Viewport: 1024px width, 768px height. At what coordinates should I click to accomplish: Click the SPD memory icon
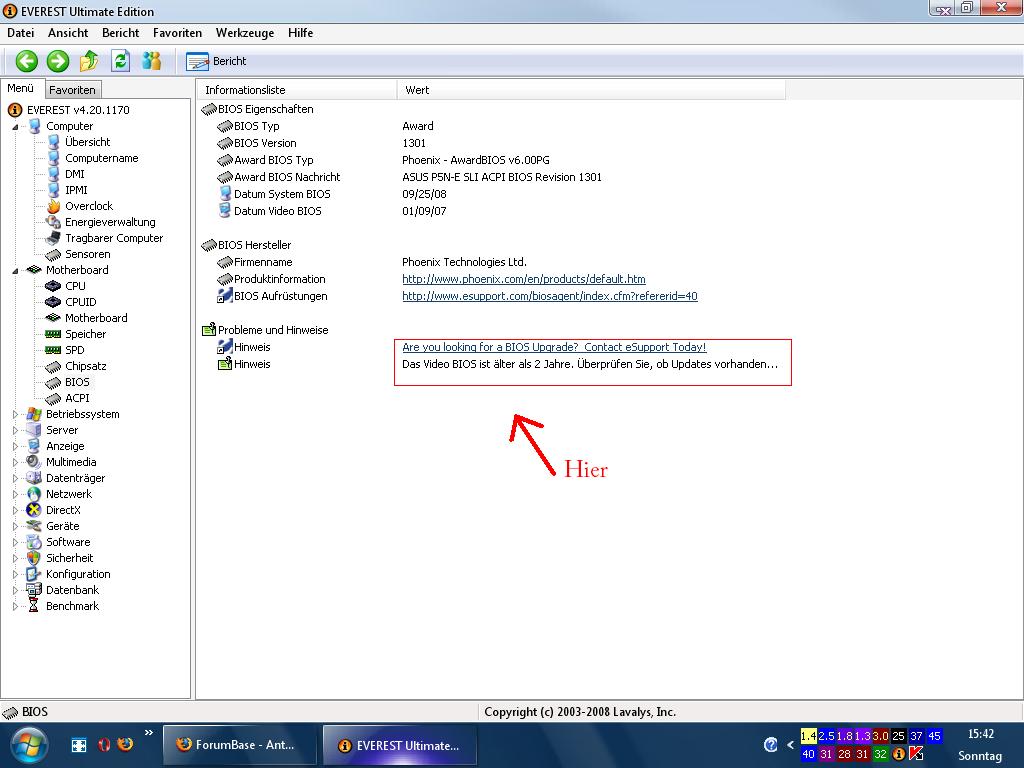(x=53, y=350)
